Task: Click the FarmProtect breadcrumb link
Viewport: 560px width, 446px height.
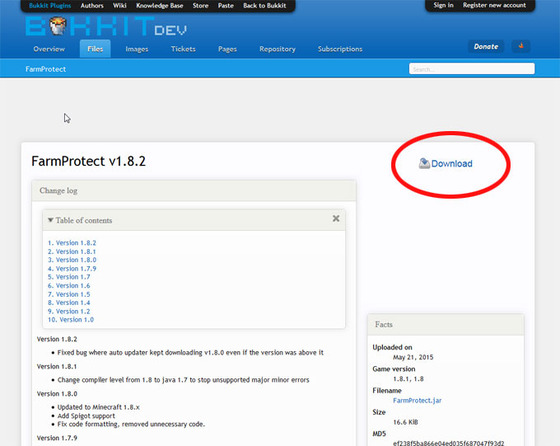Action: click(46, 69)
